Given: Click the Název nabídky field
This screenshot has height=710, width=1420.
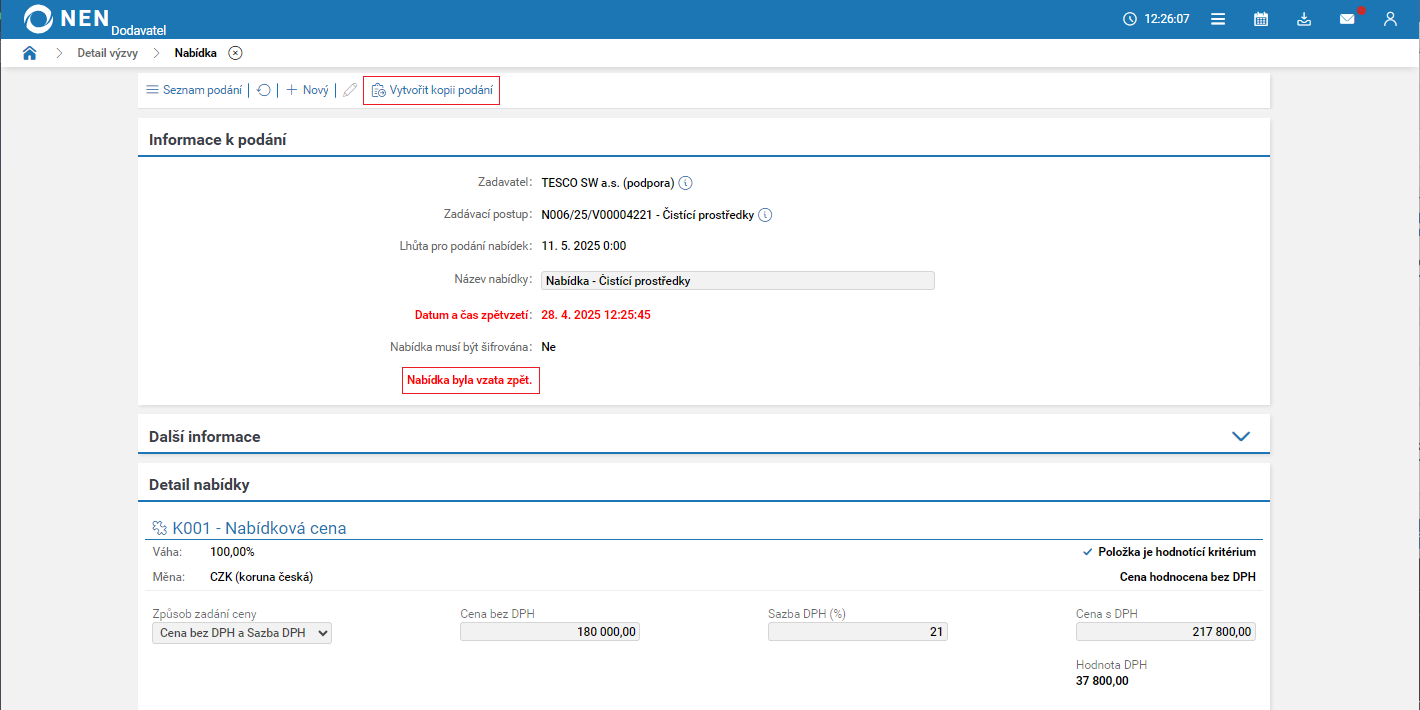Looking at the screenshot, I should pos(737,281).
